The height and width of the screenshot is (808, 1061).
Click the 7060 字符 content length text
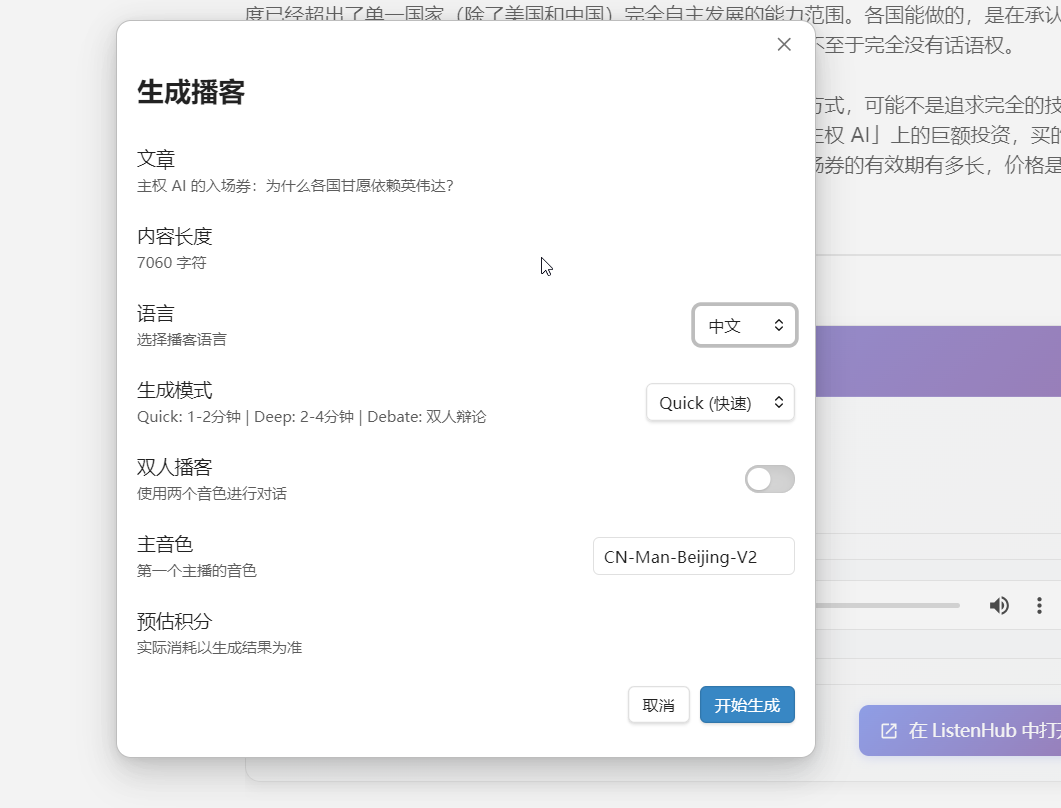[x=172, y=263]
